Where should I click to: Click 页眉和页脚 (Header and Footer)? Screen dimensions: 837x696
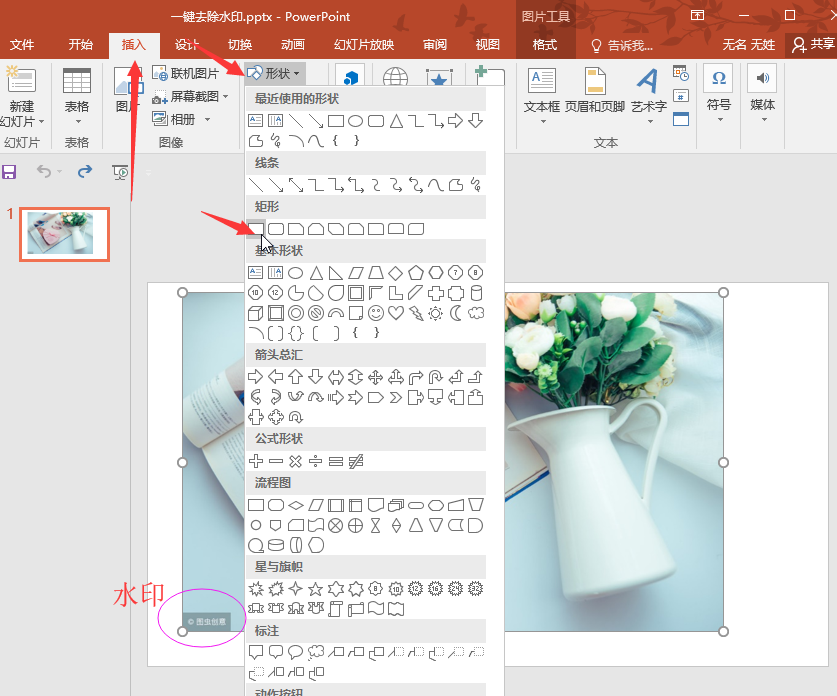(595, 90)
